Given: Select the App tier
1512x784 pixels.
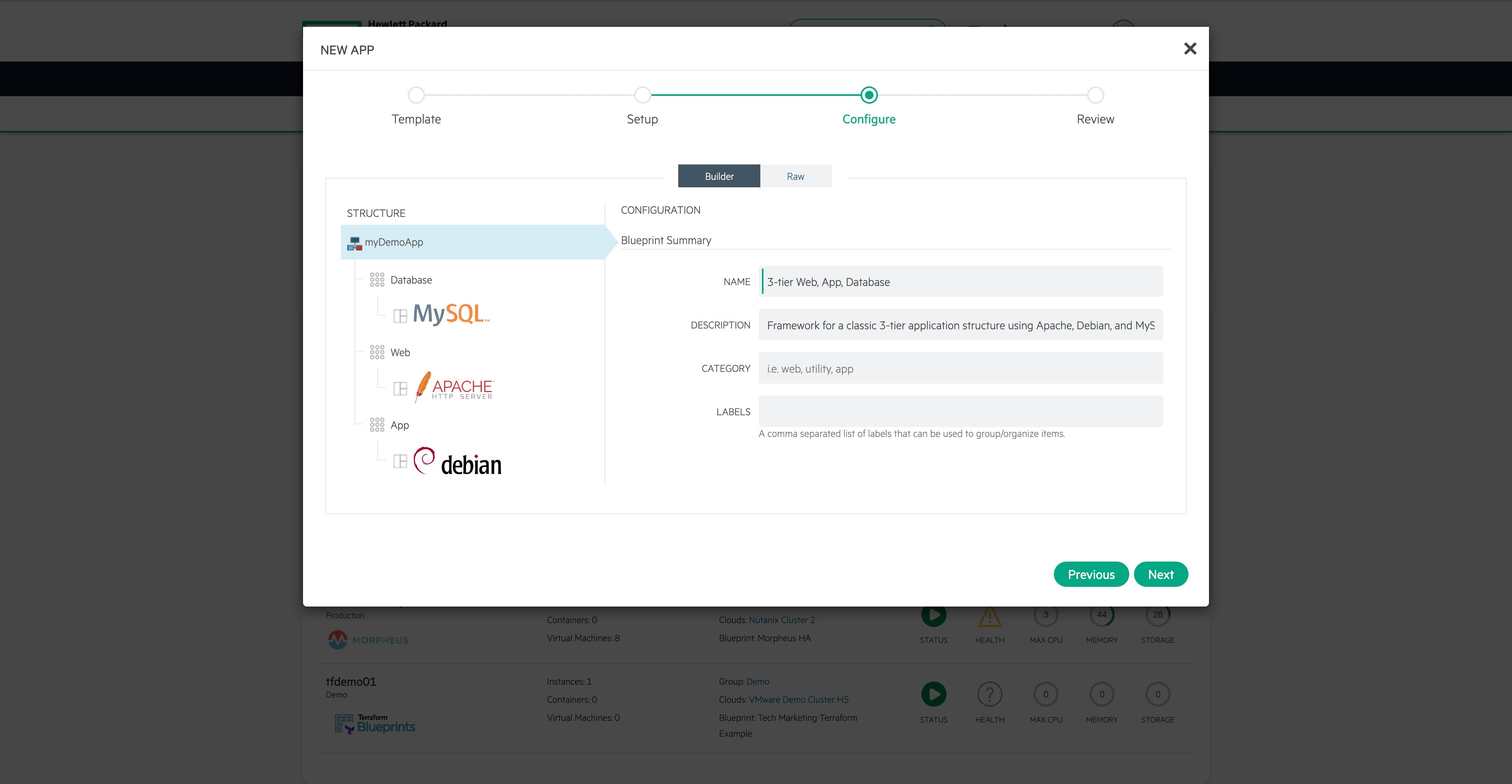Looking at the screenshot, I should click(x=400, y=425).
